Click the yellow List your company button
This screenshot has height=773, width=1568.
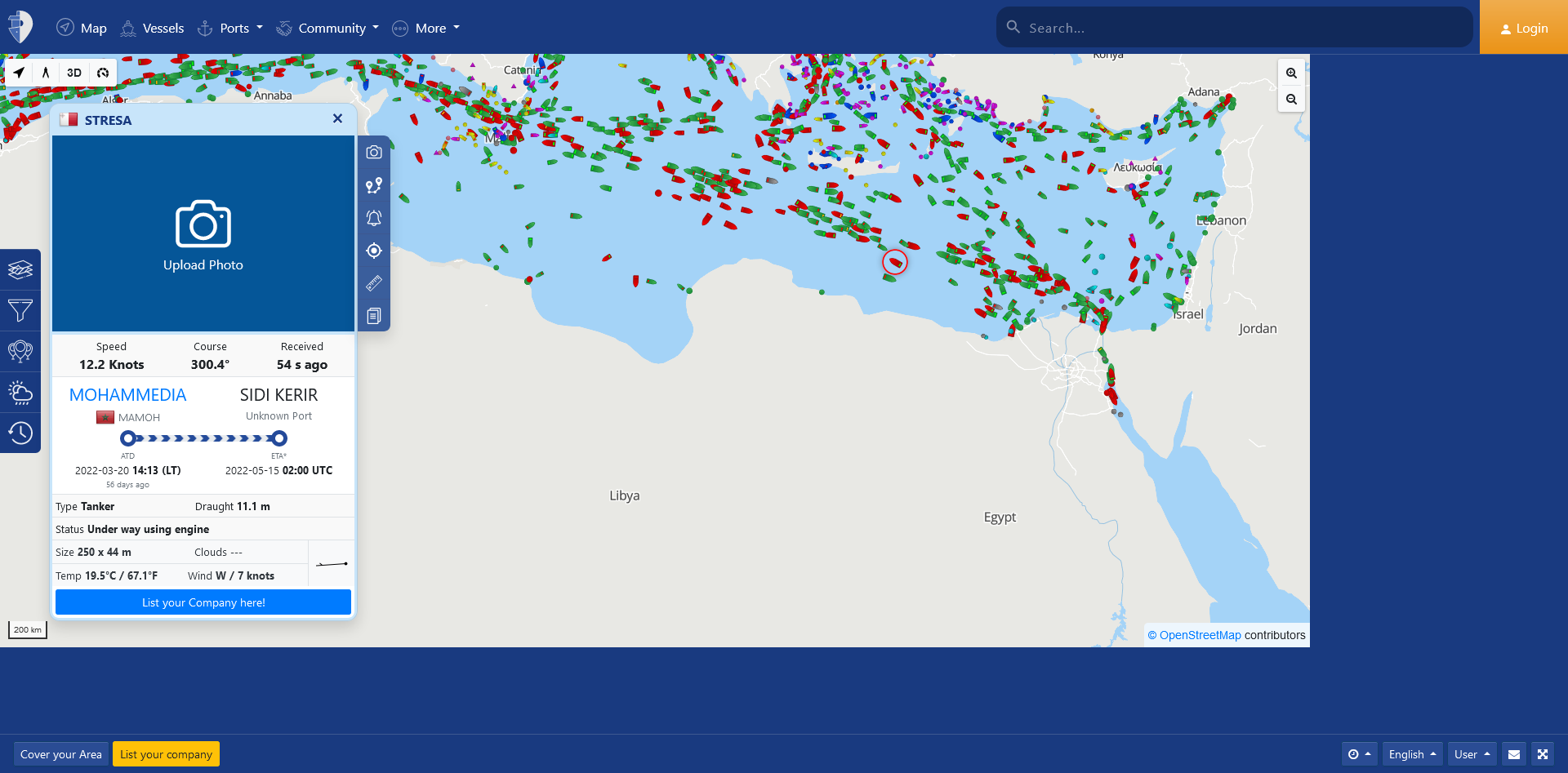click(x=166, y=754)
